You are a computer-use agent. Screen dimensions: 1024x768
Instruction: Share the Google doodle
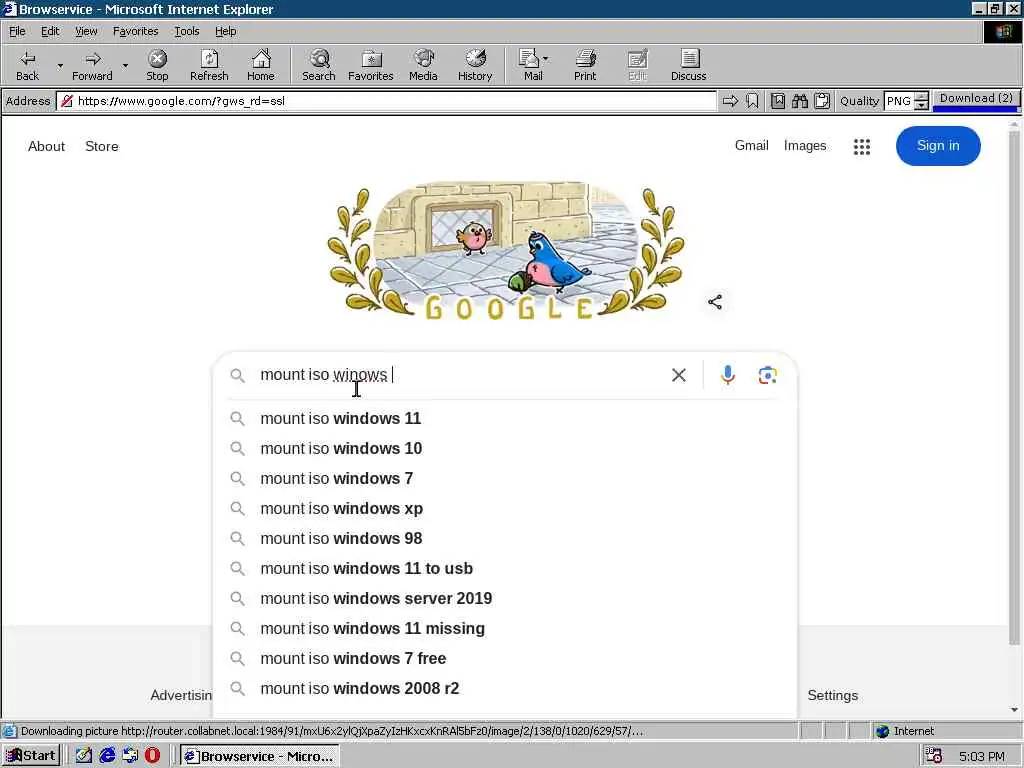[x=715, y=302]
